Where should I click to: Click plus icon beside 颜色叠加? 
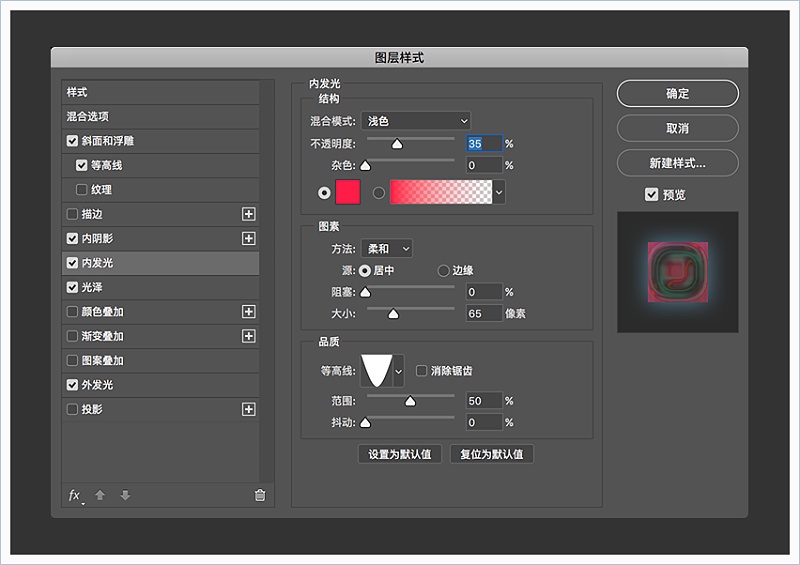click(x=249, y=312)
